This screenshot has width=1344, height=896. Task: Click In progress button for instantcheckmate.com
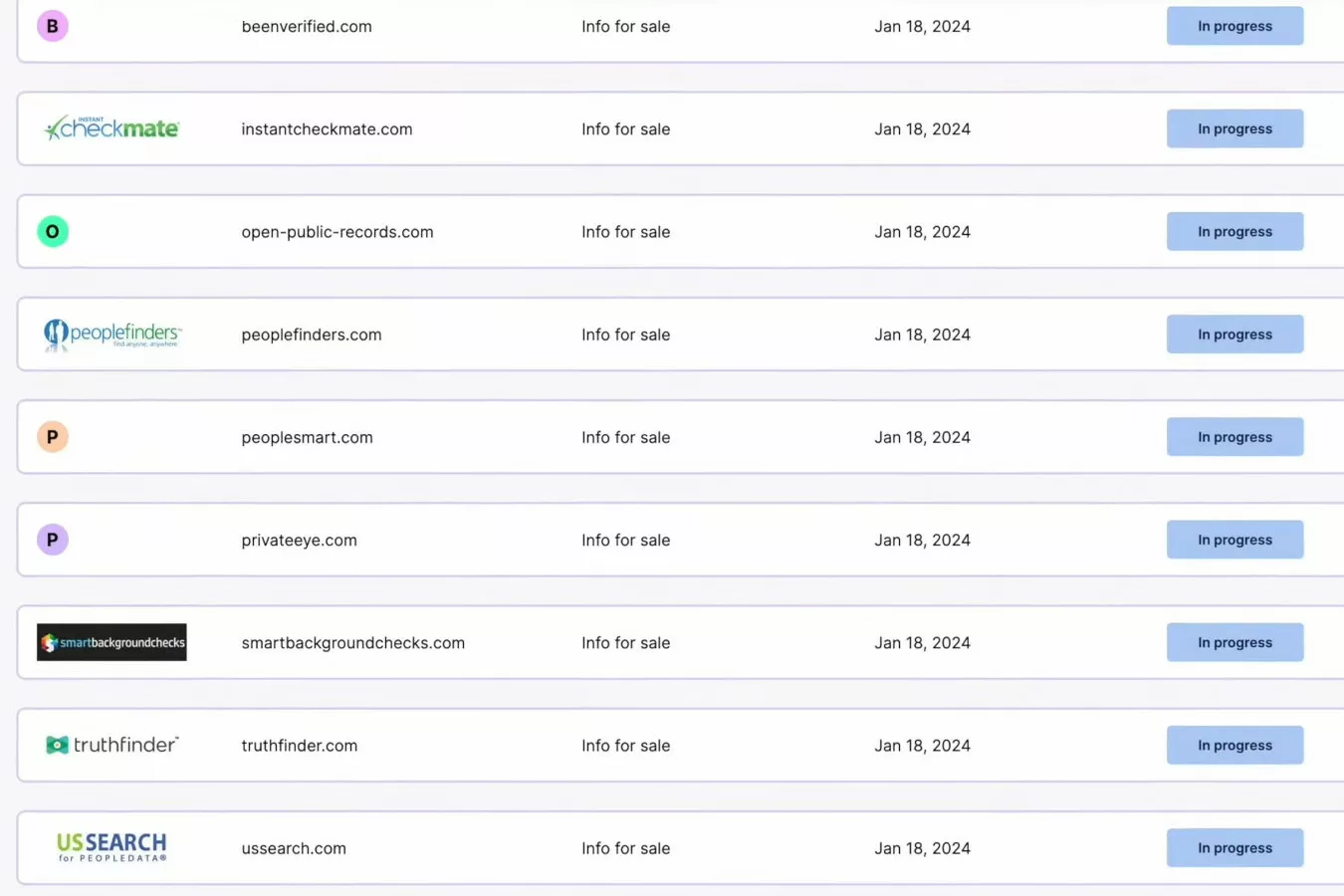pos(1234,128)
